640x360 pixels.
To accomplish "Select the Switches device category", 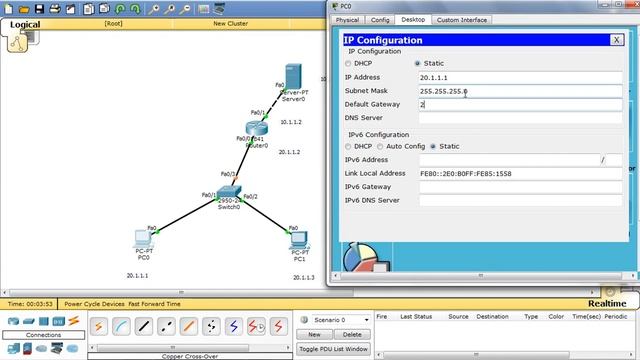I will coord(29,321).
